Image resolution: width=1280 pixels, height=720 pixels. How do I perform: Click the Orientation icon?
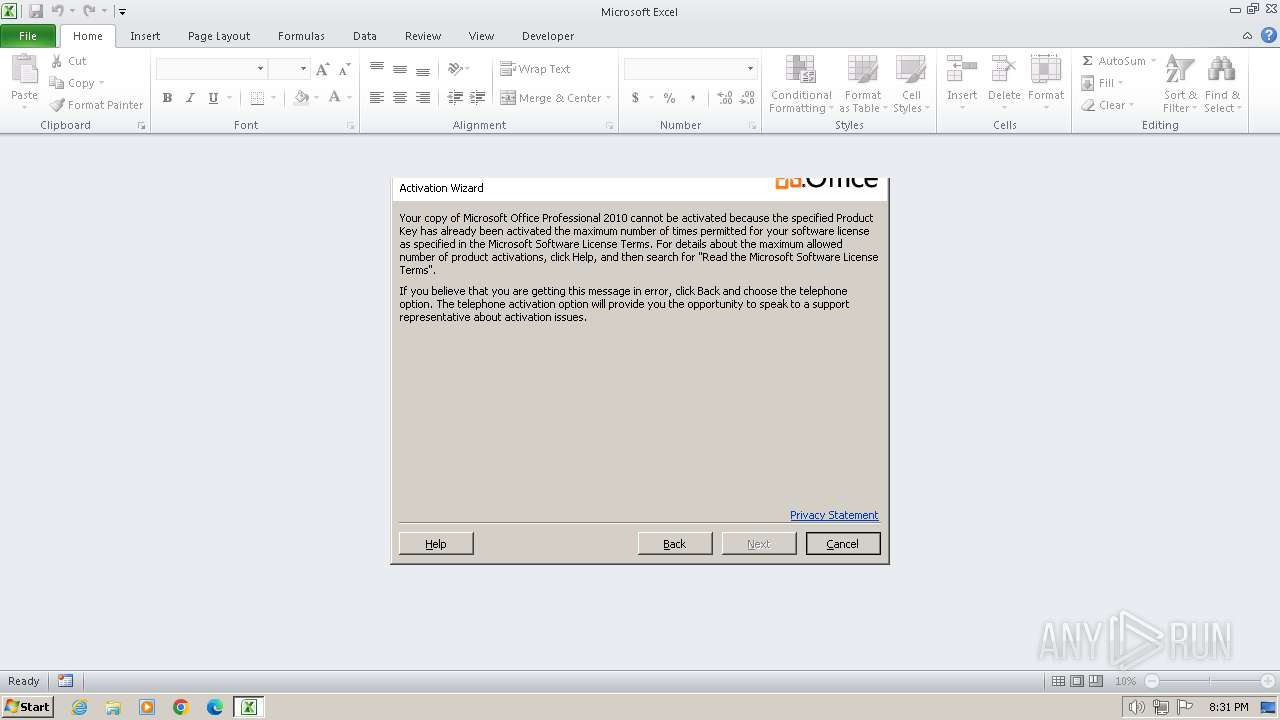pos(456,69)
